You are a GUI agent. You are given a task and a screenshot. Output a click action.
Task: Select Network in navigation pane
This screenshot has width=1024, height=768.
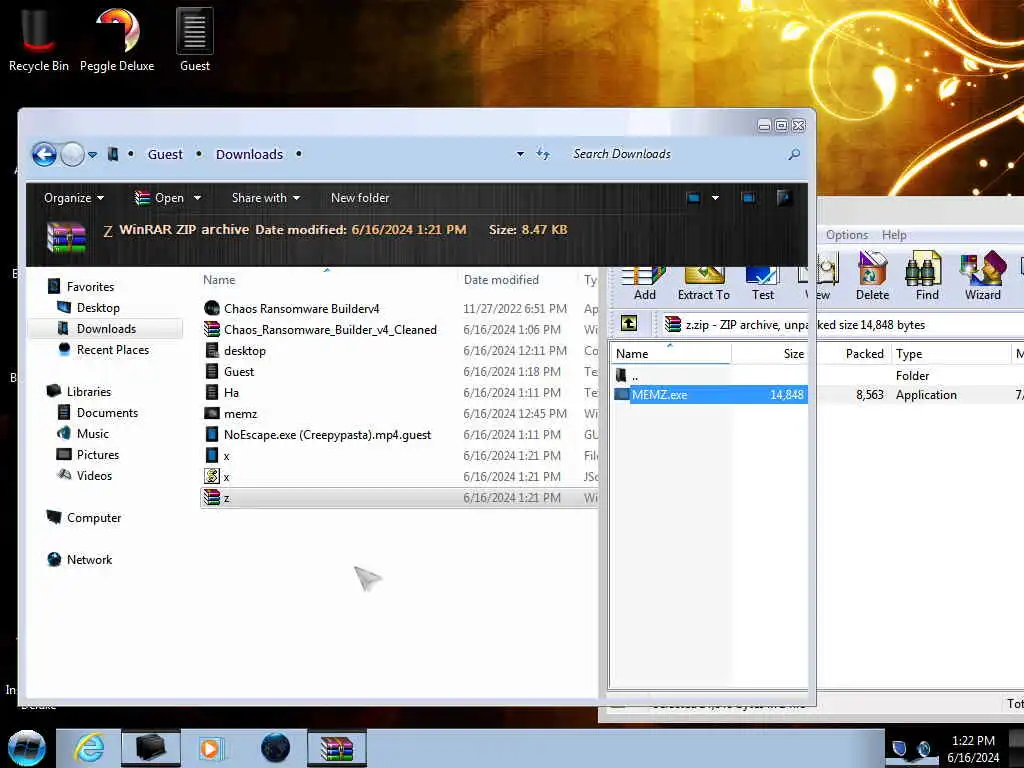(89, 560)
